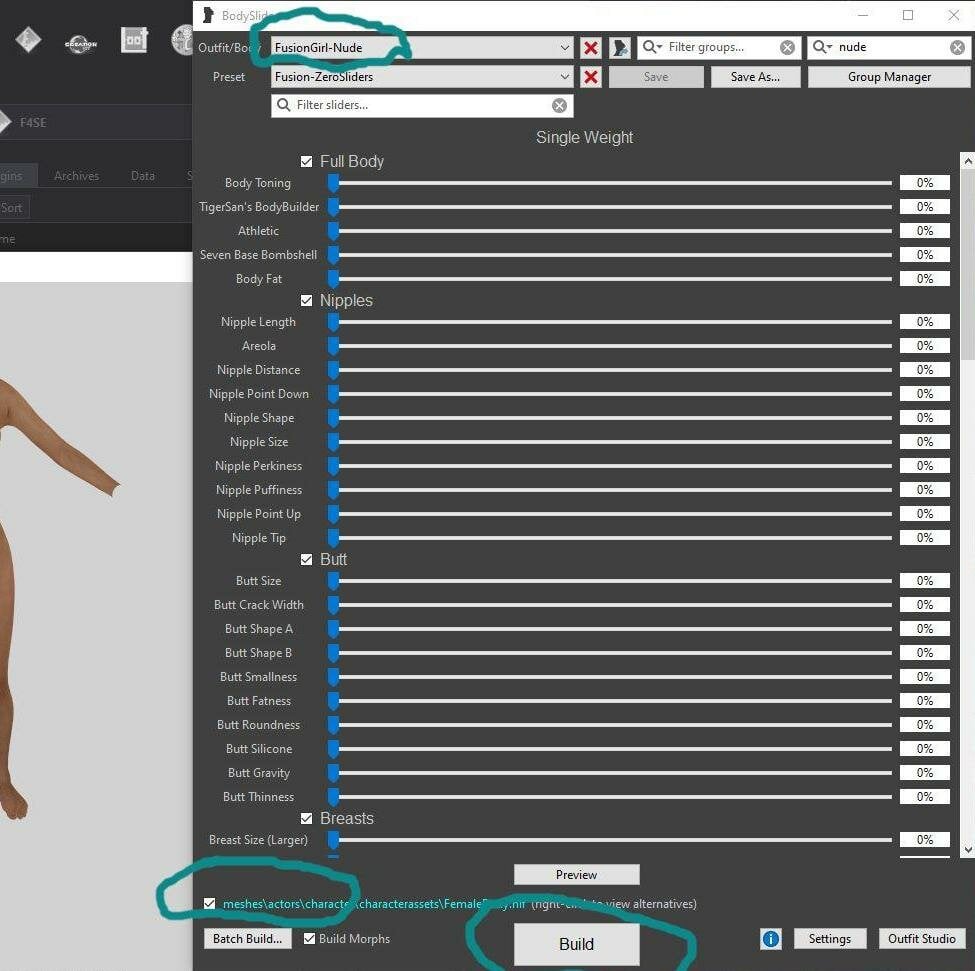This screenshot has width=975, height=971.
Task: Click slider list scrollbar up arrow
Action: (x=968, y=161)
